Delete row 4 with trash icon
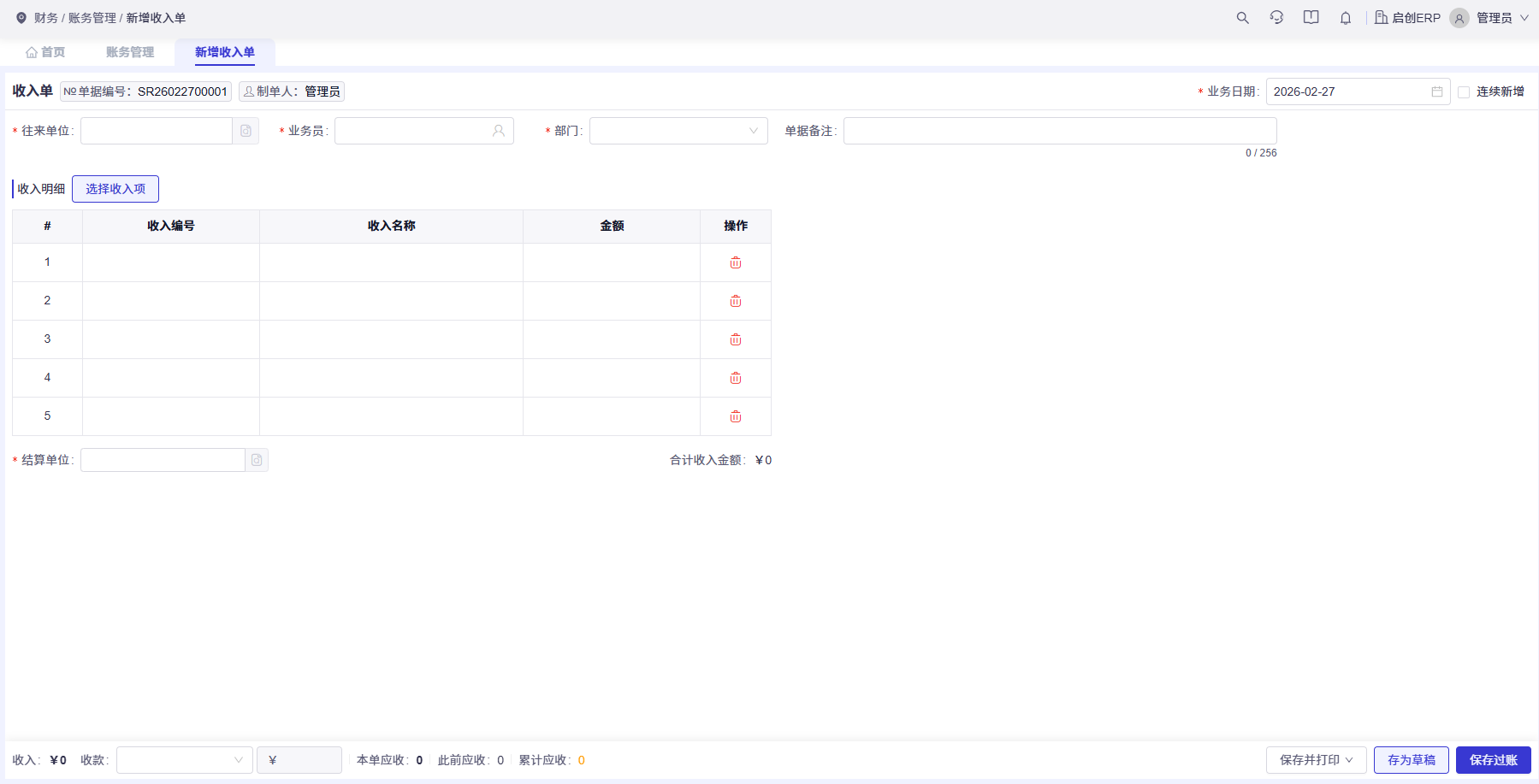 (x=736, y=378)
